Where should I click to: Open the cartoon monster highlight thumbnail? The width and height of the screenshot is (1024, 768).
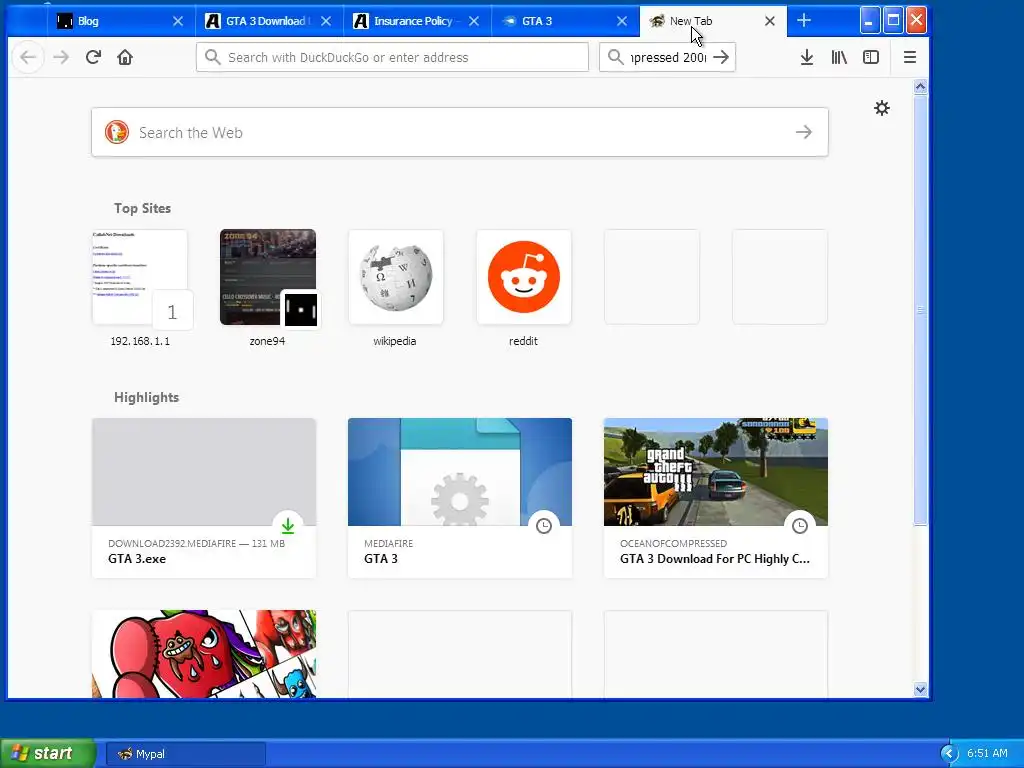click(x=204, y=654)
